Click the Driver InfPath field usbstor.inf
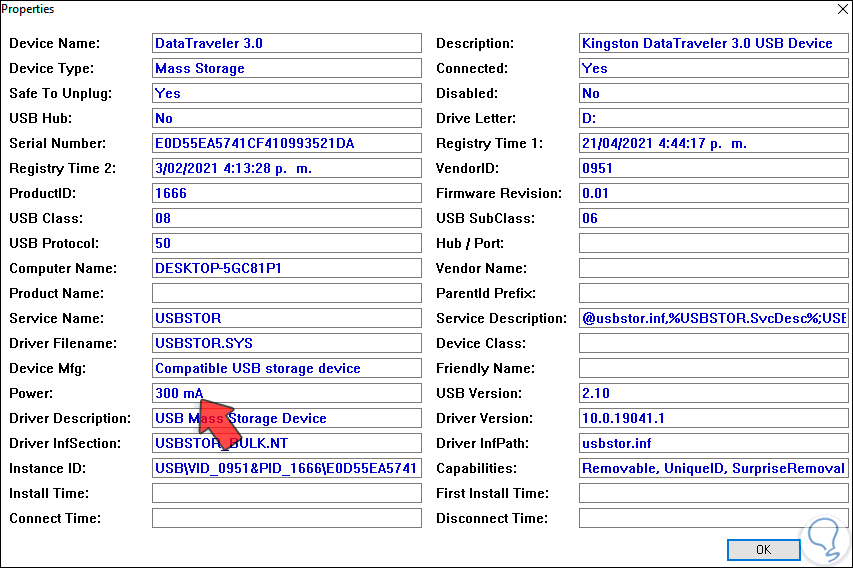 click(x=714, y=443)
